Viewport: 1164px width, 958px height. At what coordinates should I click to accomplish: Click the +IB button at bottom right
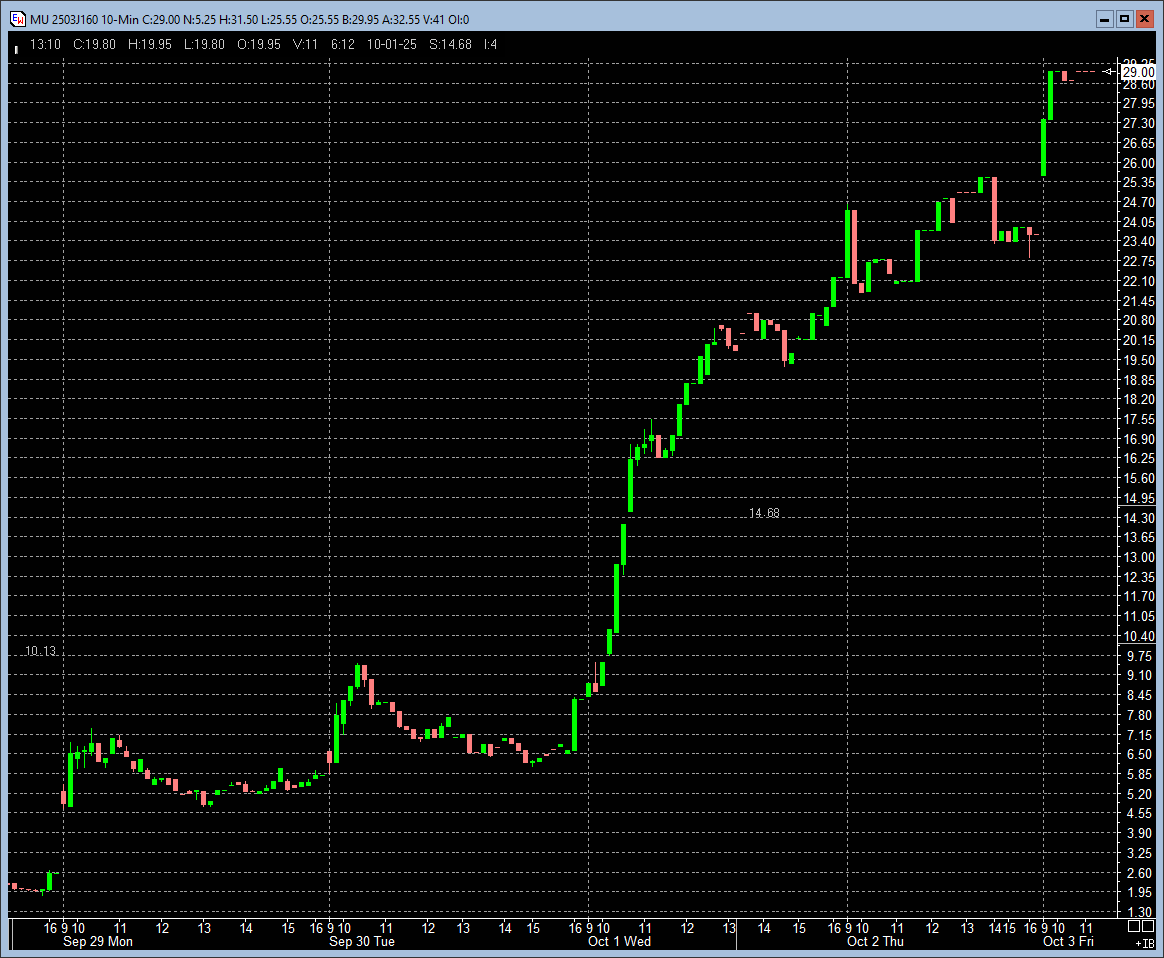[x=1143, y=943]
